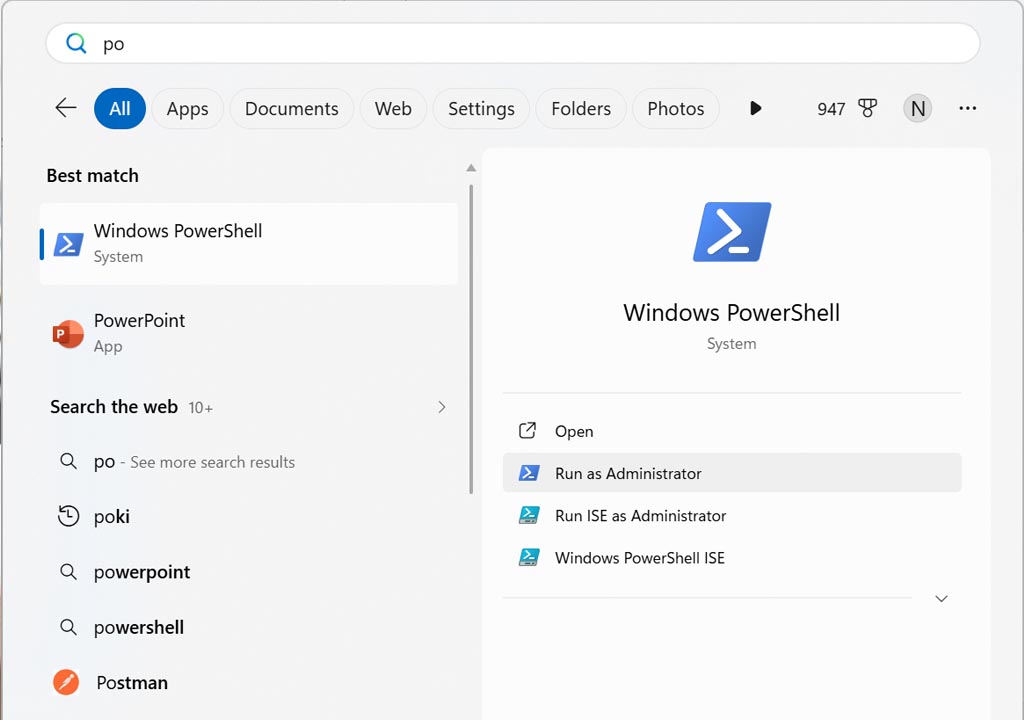Click the Open external-link icon
This screenshot has width=1024, height=720.
528,431
